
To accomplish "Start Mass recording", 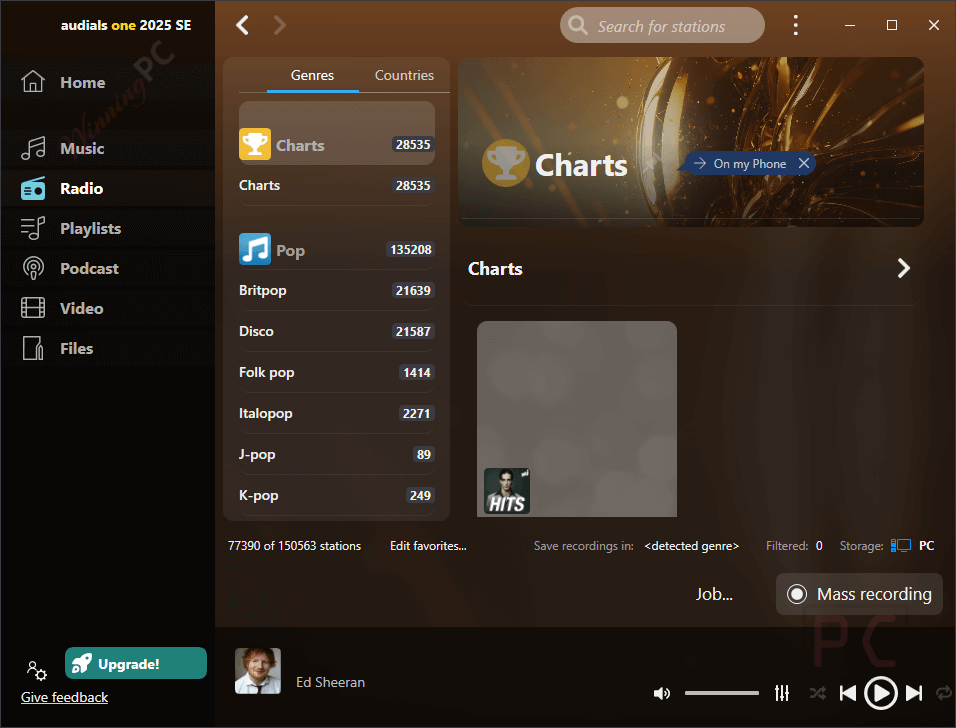I will tap(859, 594).
